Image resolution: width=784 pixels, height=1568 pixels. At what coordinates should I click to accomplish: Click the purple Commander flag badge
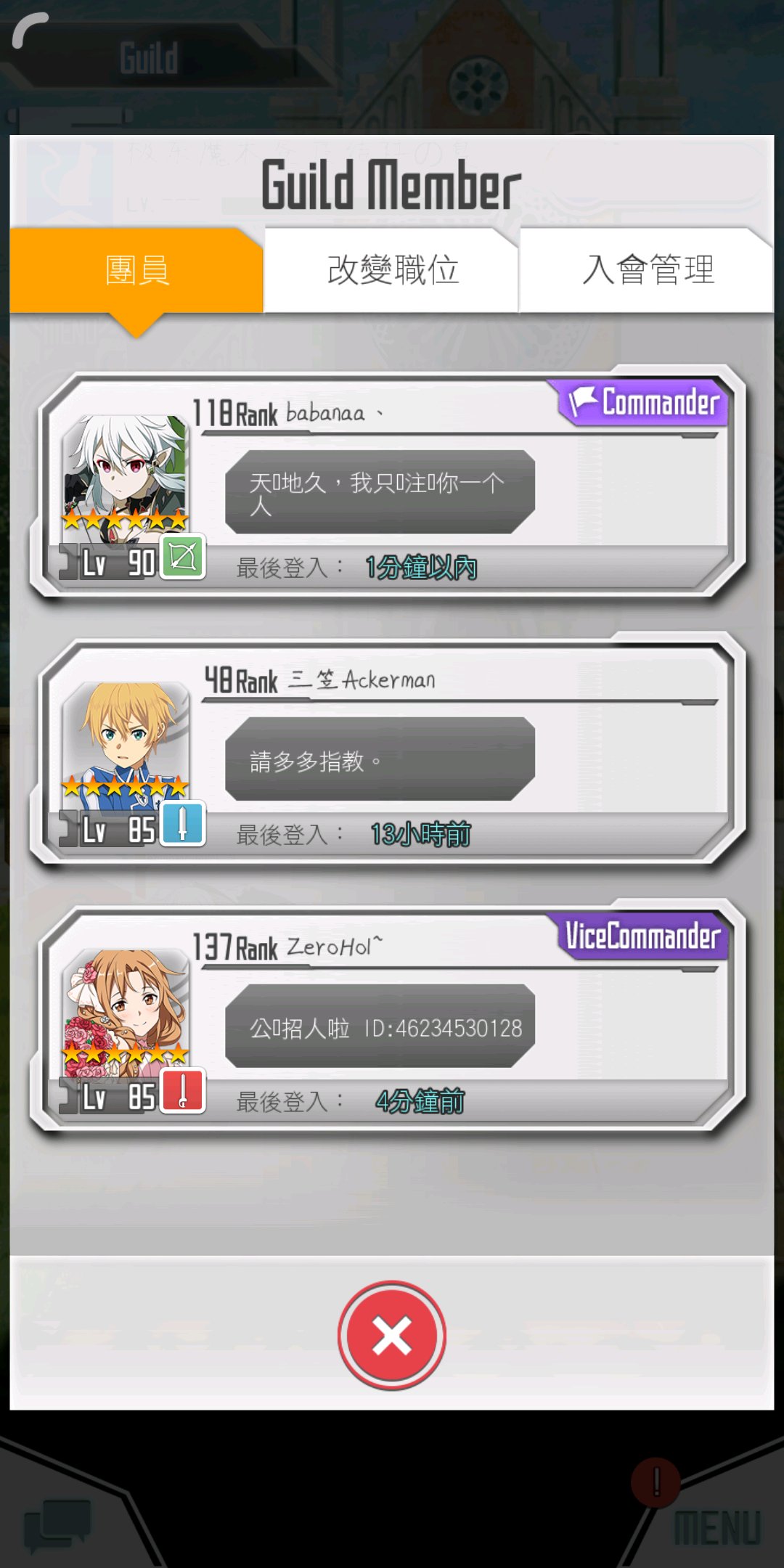coord(643,401)
